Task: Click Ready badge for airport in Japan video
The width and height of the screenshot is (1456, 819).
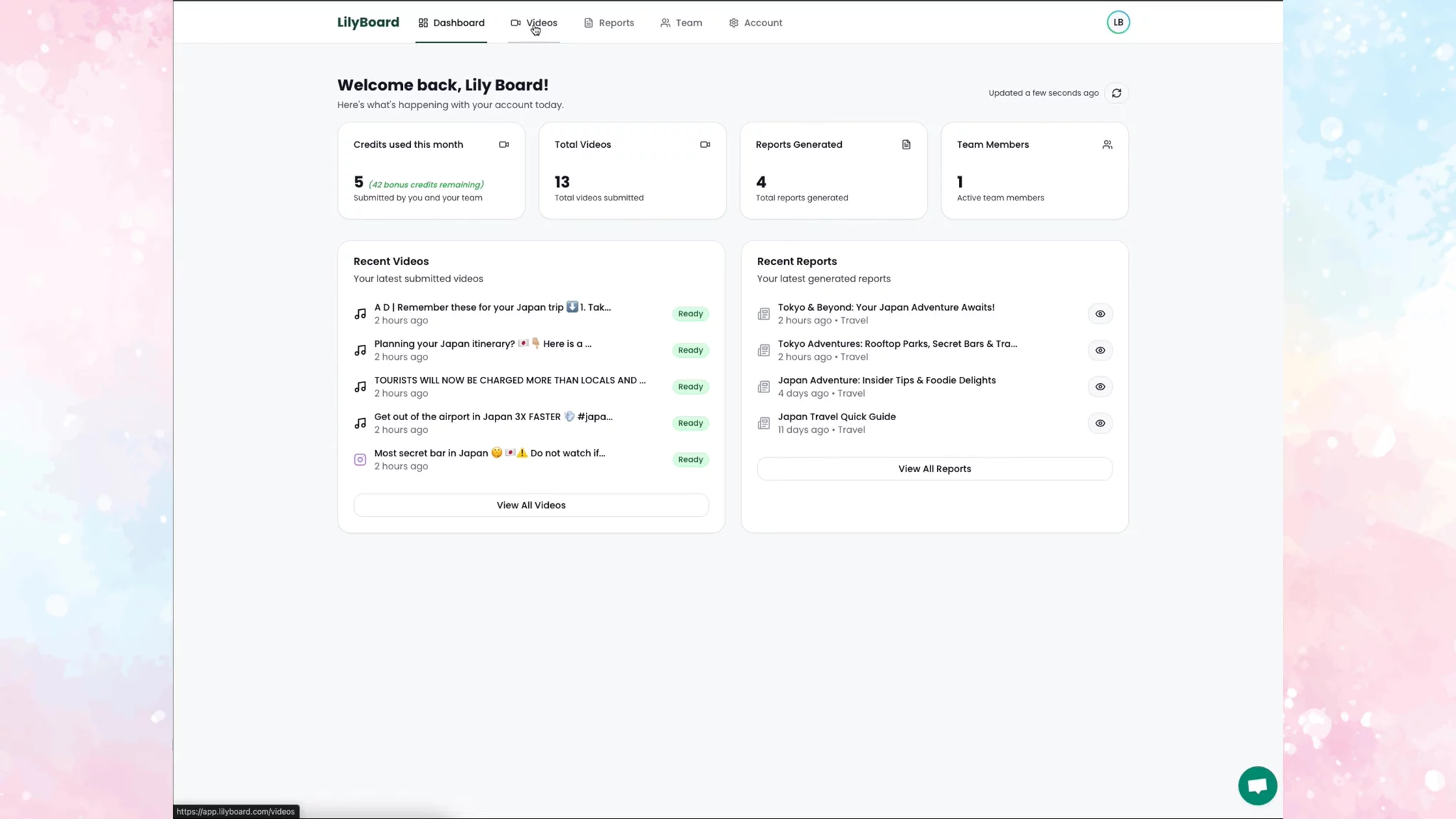Action: pos(690,423)
